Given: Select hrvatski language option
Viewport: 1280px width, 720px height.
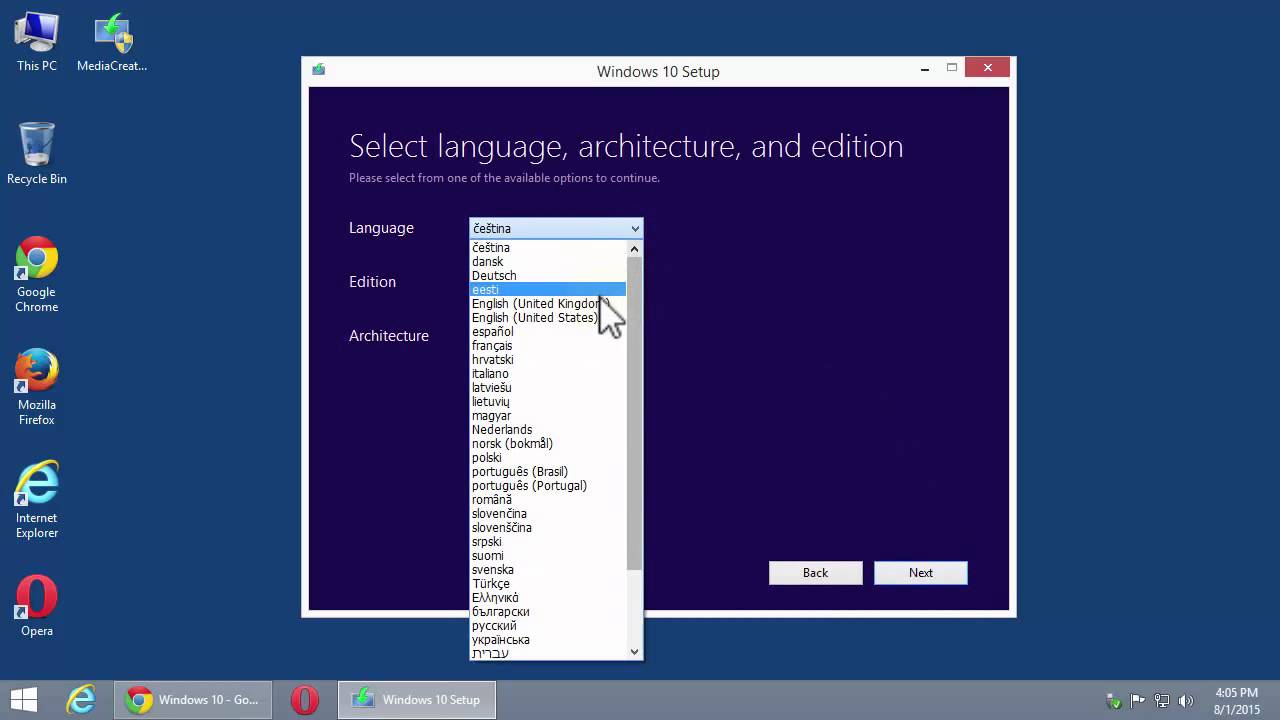Looking at the screenshot, I should click(548, 359).
